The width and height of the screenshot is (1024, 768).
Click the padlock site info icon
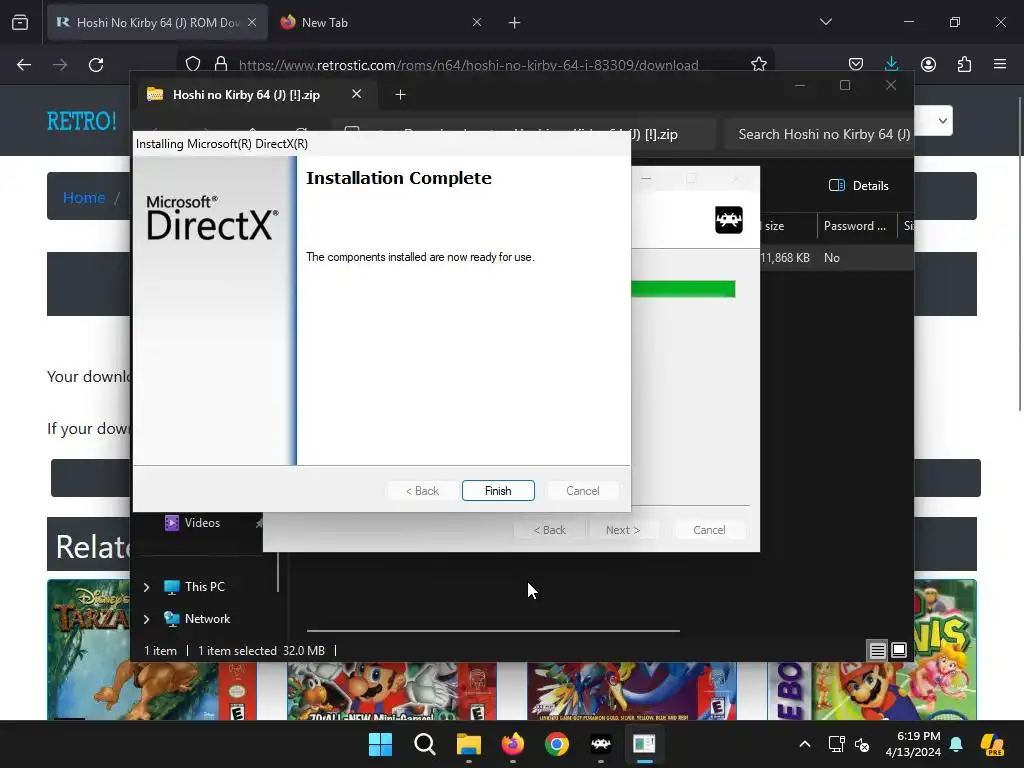point(221,64)
